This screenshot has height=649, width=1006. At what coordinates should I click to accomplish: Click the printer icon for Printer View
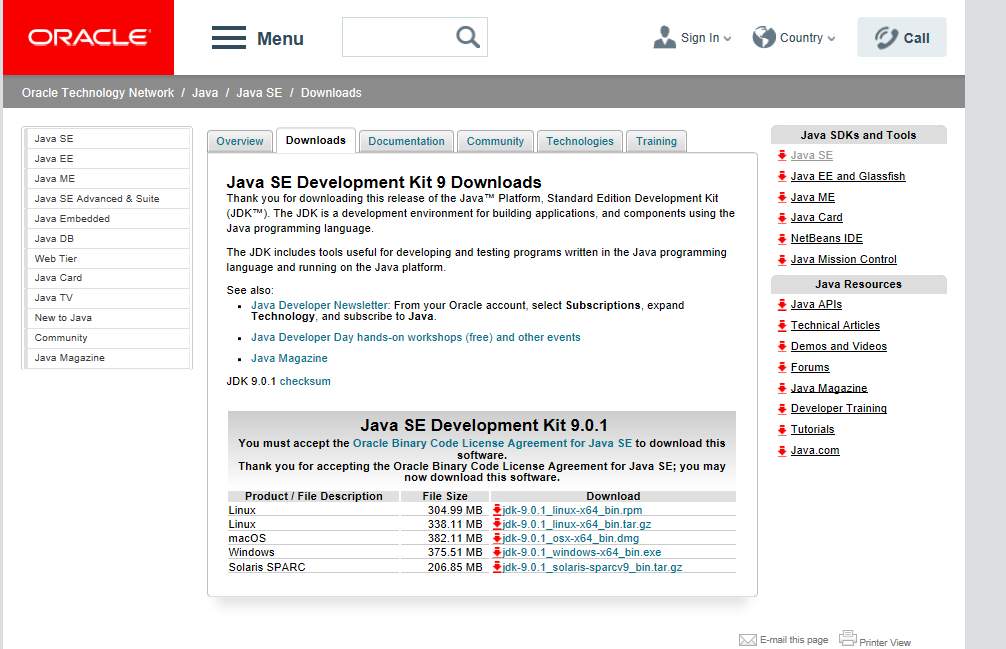pos(848,637)
